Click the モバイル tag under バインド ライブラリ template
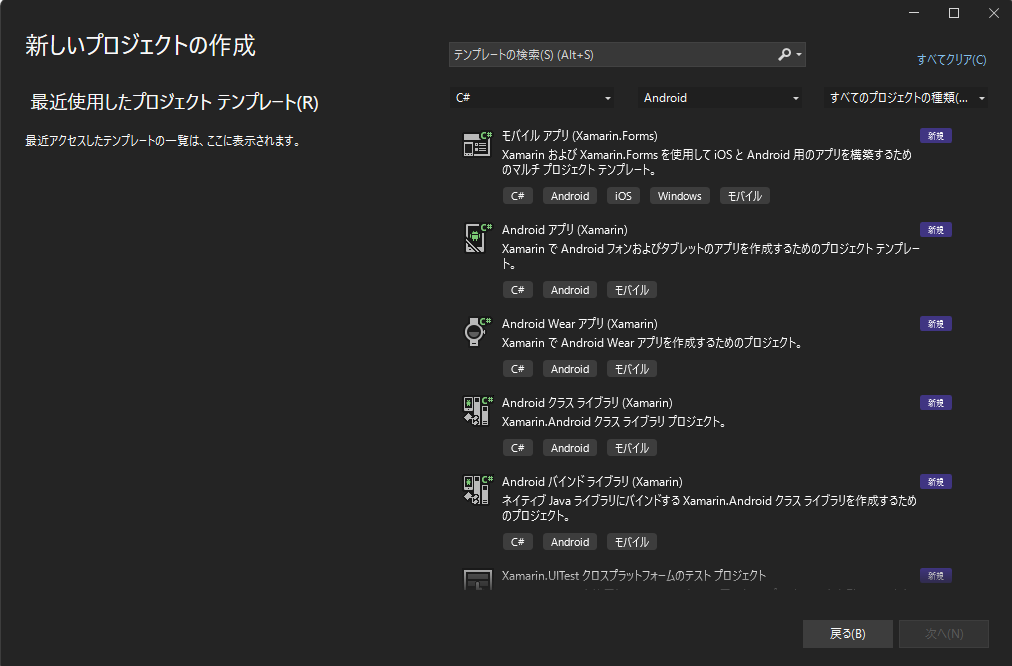1012x666 pixels. (x=632, y=542)
